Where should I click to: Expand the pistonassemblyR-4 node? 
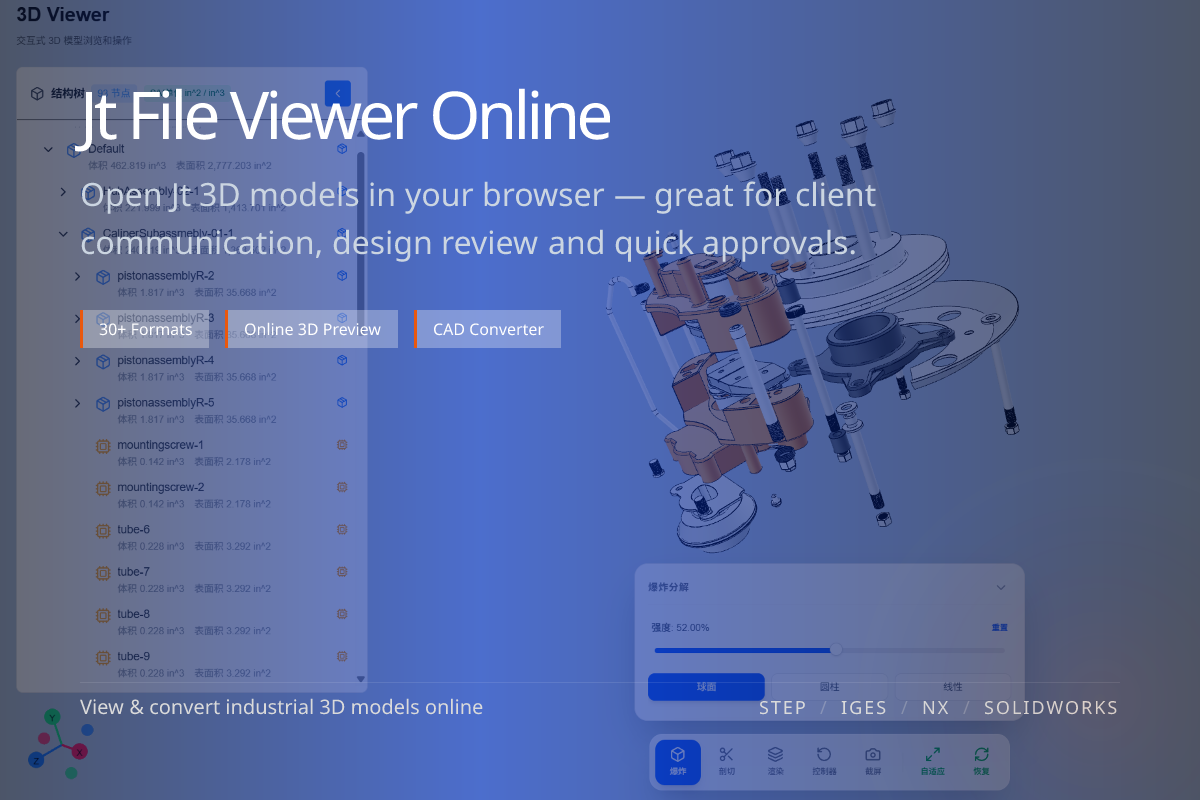(x=78, y=361)
